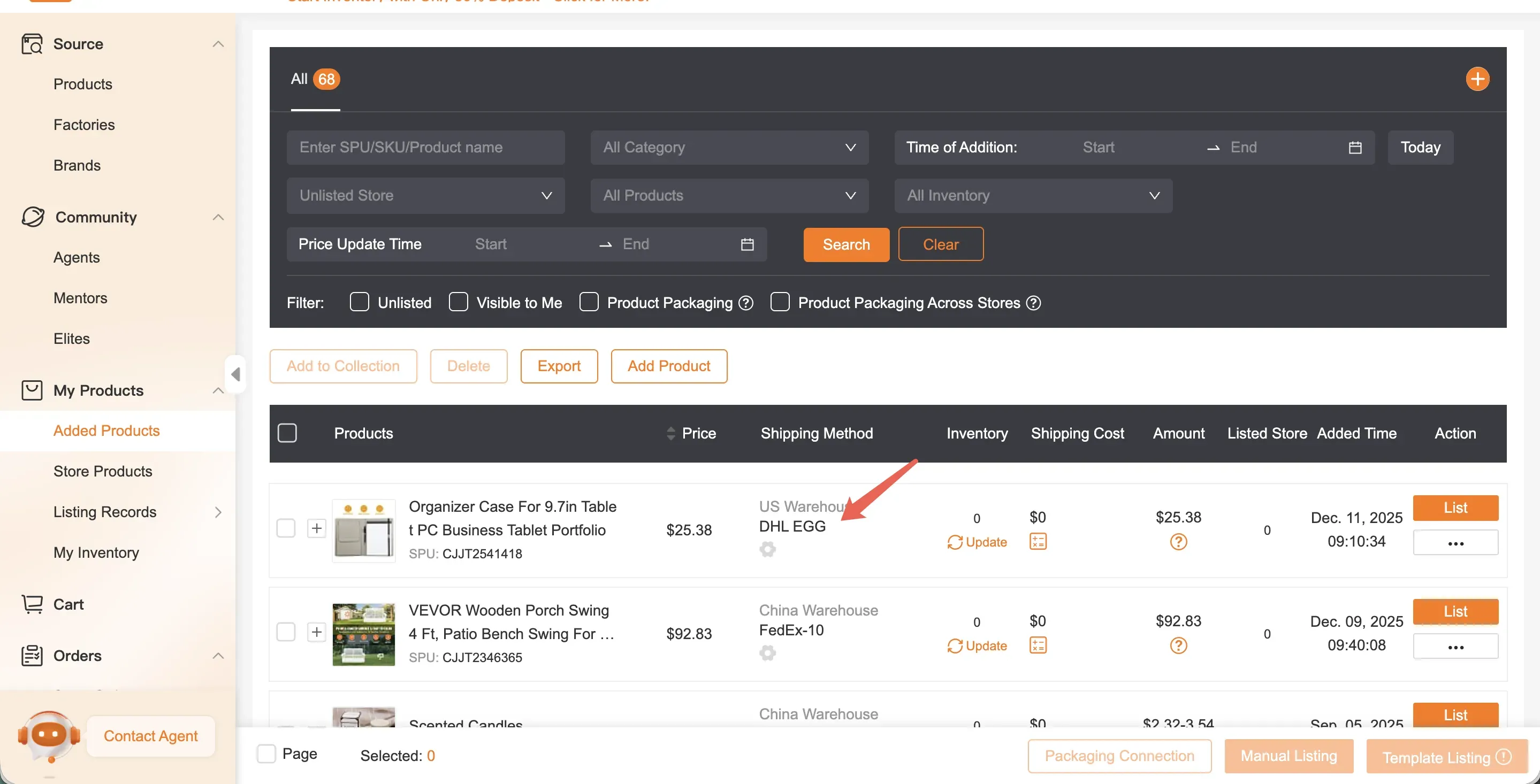Click the shipping calculator icon for Organizer Case
Viewport: 1540px width, 784px height.
(1038, 541)
